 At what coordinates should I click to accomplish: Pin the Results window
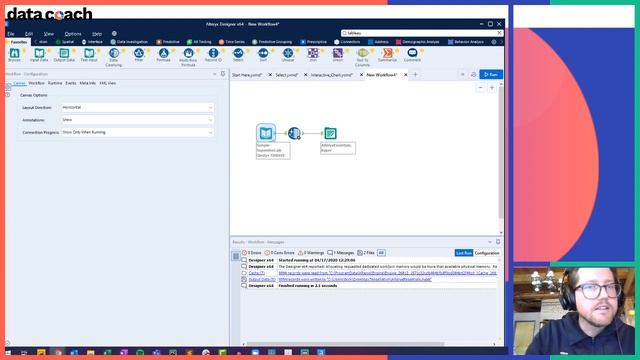[x=498, y=242]
